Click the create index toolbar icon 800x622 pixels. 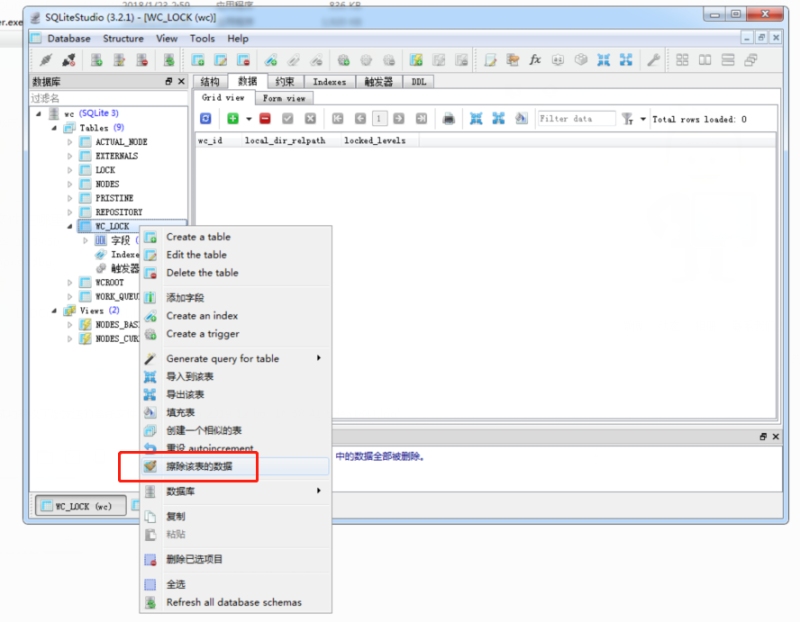point(271,60)
